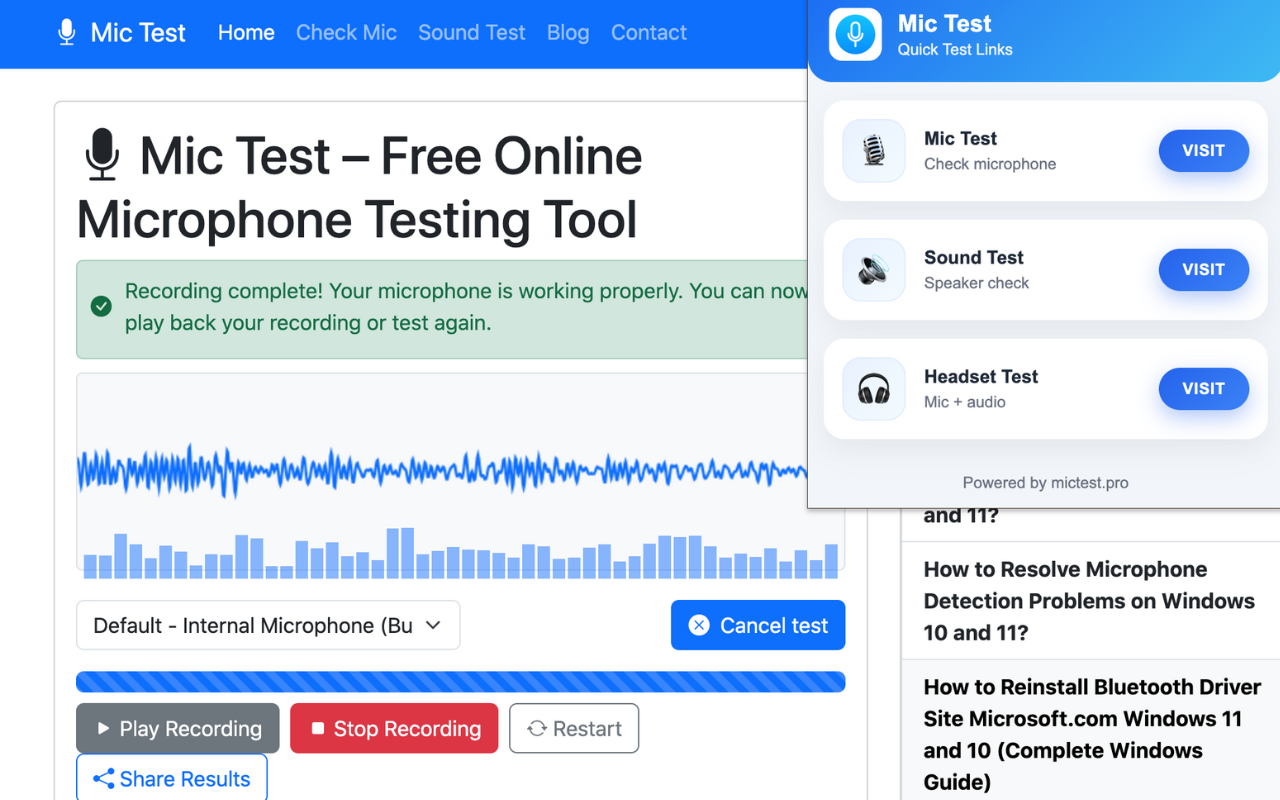
Task: Click the Free Online Microphone Testing Tool heading
Action: tap(360, 188)
